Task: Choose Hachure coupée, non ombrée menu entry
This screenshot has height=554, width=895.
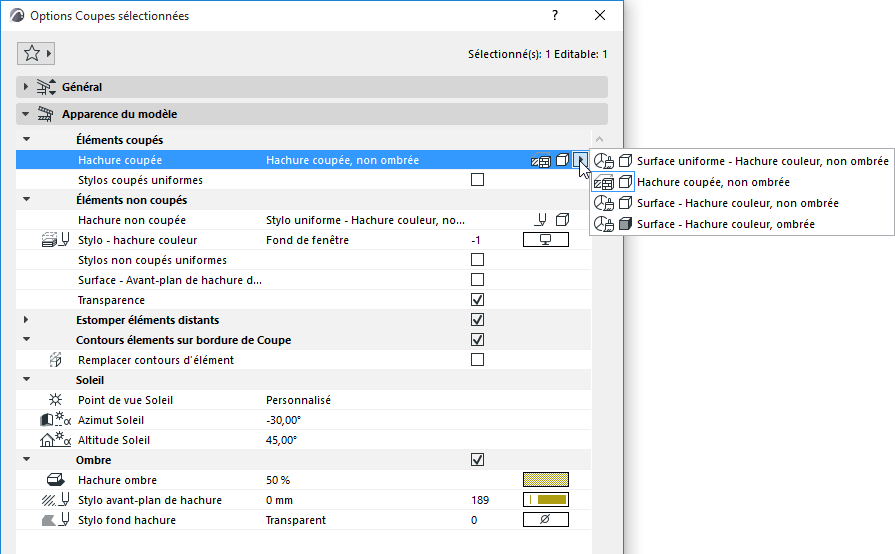Action: 741,182
